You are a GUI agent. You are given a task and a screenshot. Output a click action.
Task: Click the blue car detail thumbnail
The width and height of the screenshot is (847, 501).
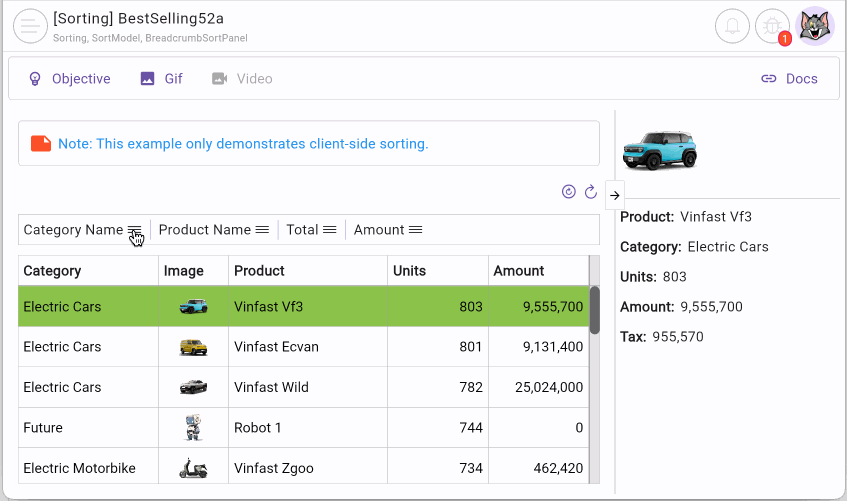[x=659, y=150]
